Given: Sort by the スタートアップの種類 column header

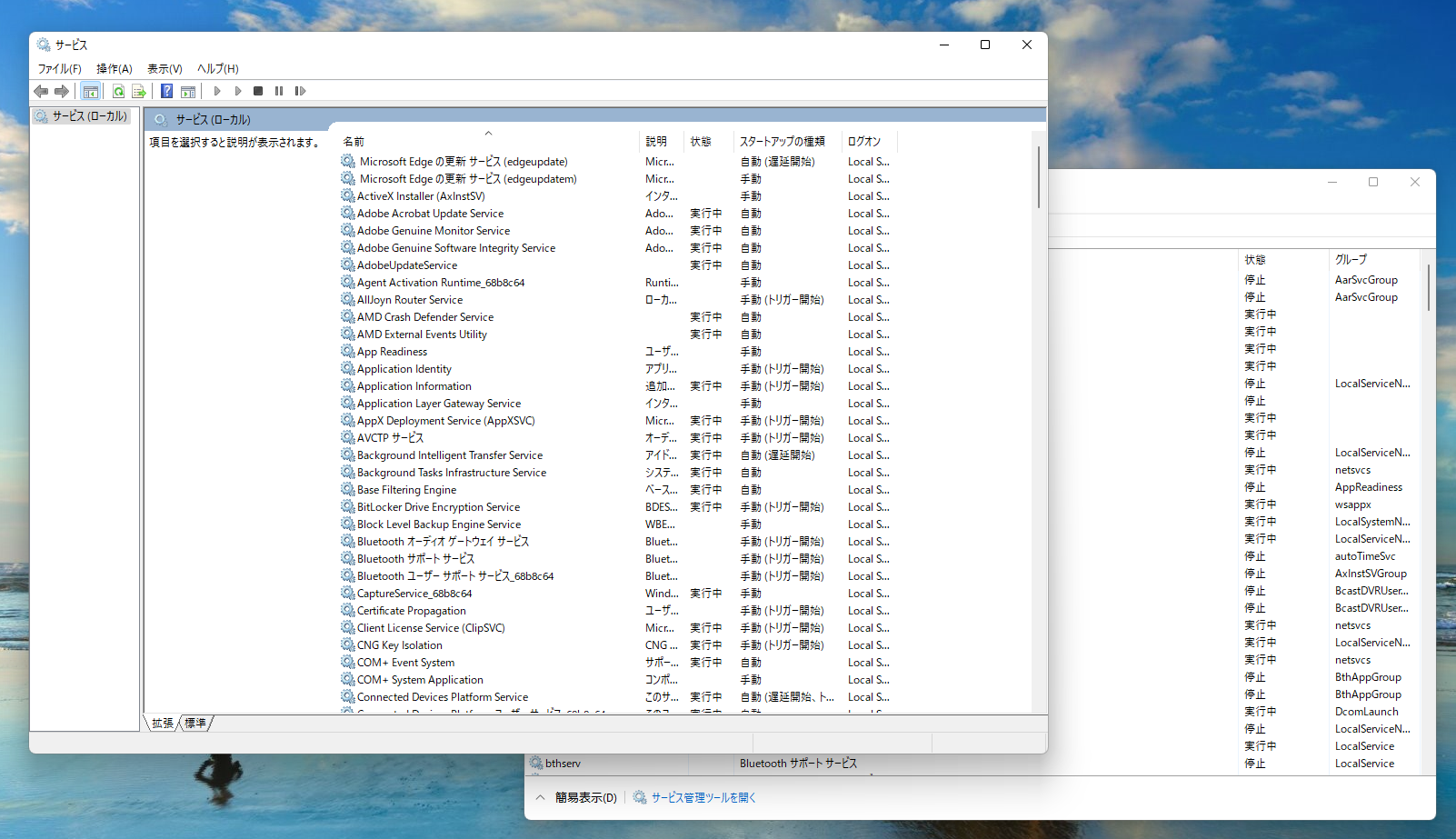Looking at the screenshot, I should coord(787,142).
